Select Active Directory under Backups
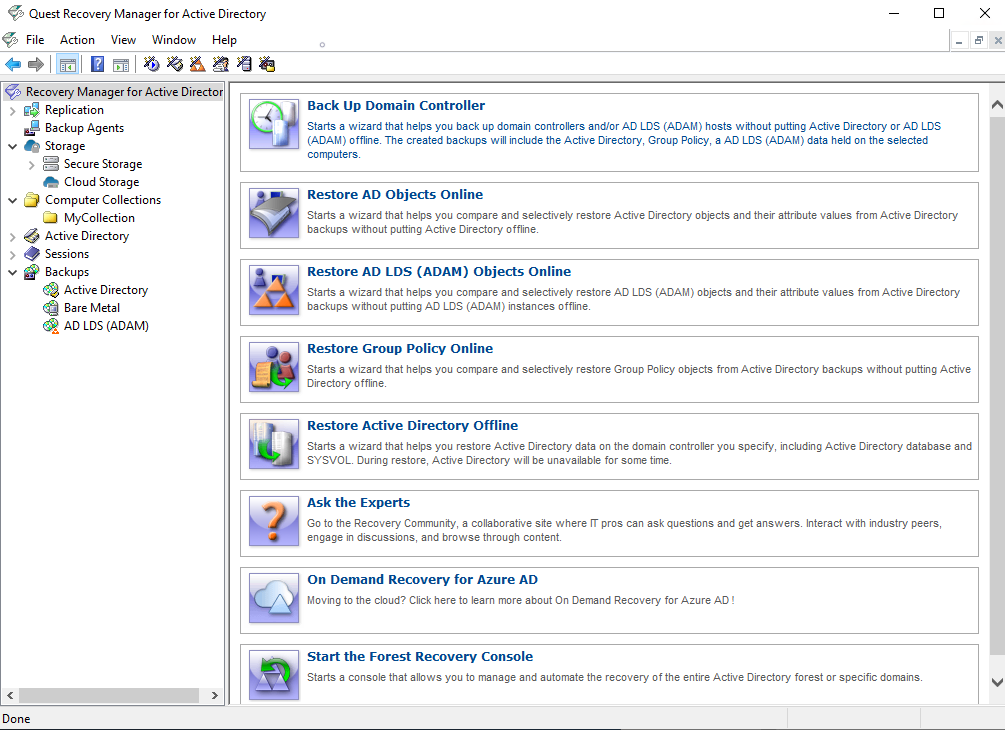Image resolution: width=1005 pixels, height=730 pixels. pos(106,290)
